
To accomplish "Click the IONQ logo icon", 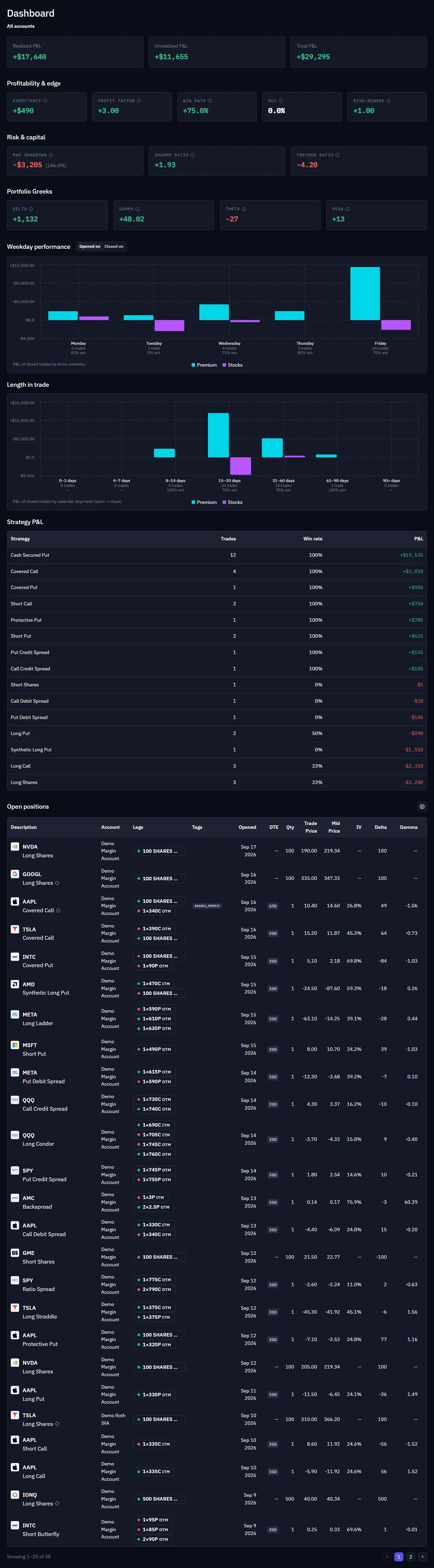I will pos(15,1494).
